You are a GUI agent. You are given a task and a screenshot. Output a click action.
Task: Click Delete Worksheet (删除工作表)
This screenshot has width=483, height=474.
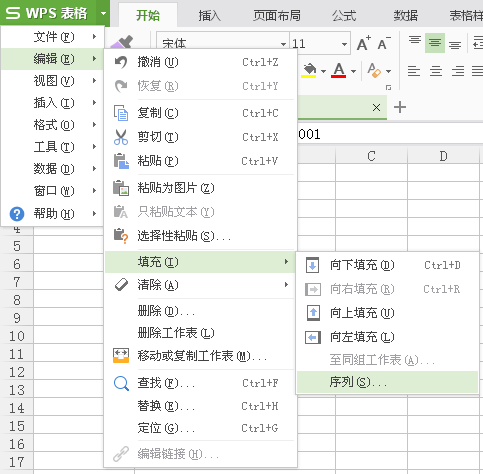200,333
